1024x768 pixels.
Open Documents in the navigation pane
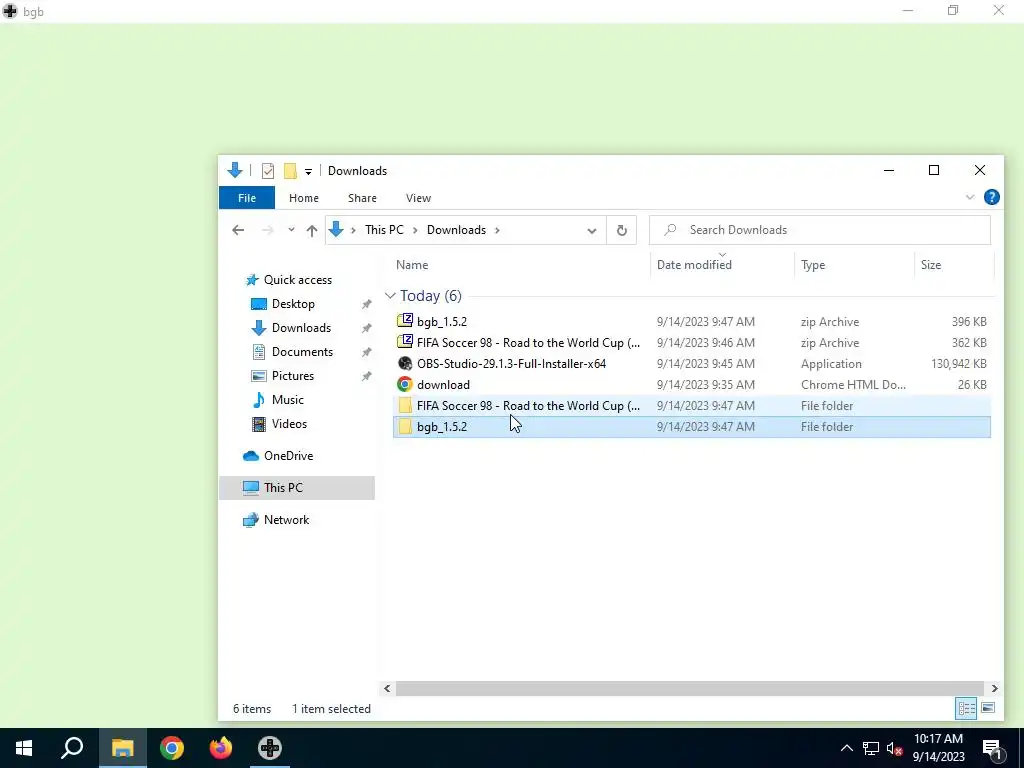pos(302,351)
